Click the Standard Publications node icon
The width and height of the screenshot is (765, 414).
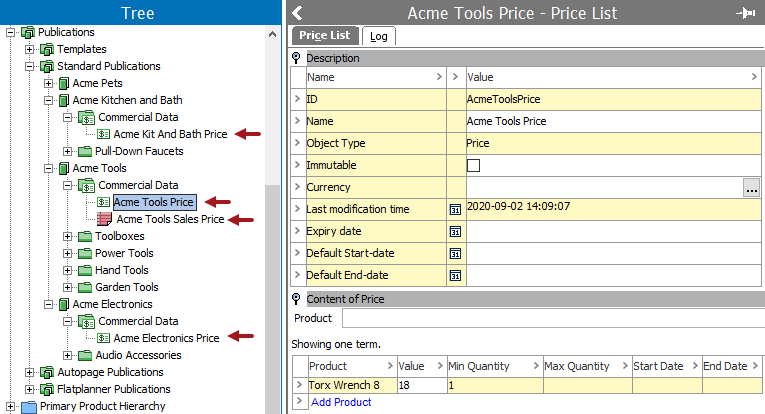pyautogui.click(x=47, y=66)
